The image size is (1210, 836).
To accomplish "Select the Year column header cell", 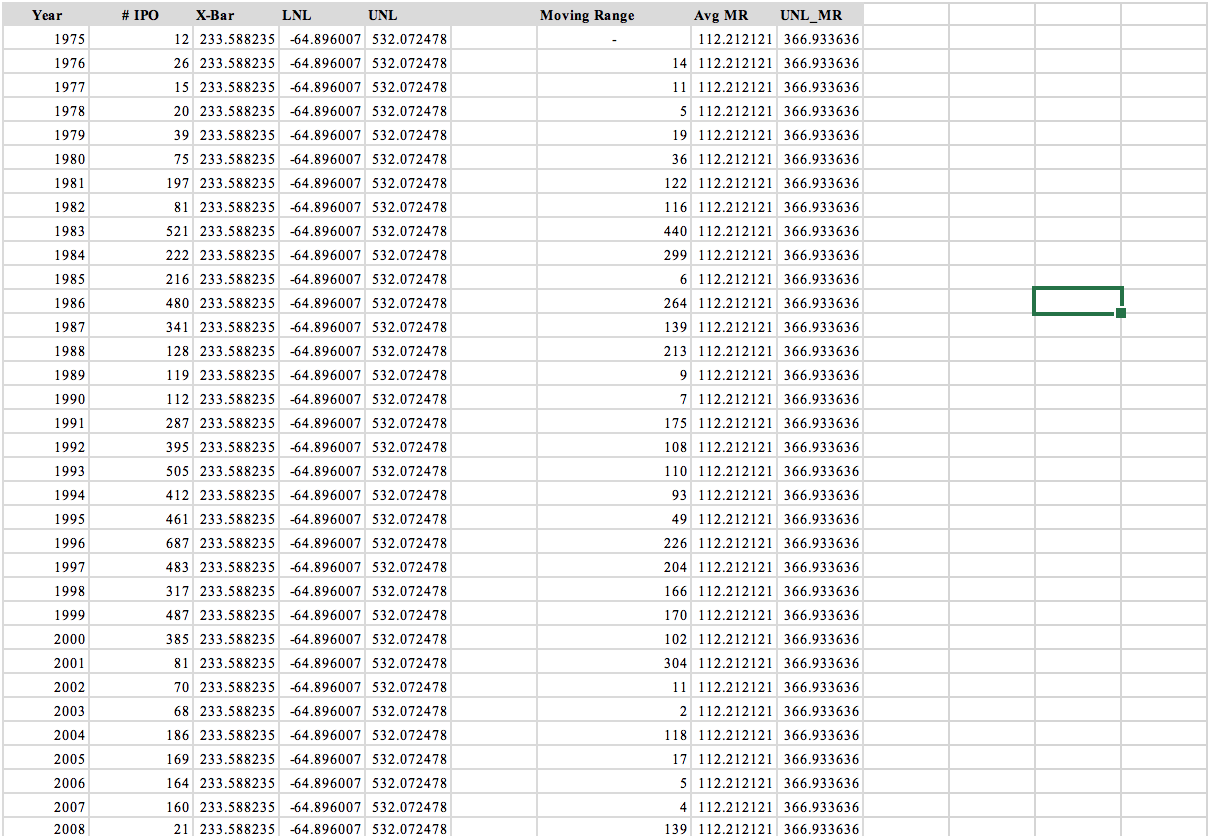I will pos(47,15).
